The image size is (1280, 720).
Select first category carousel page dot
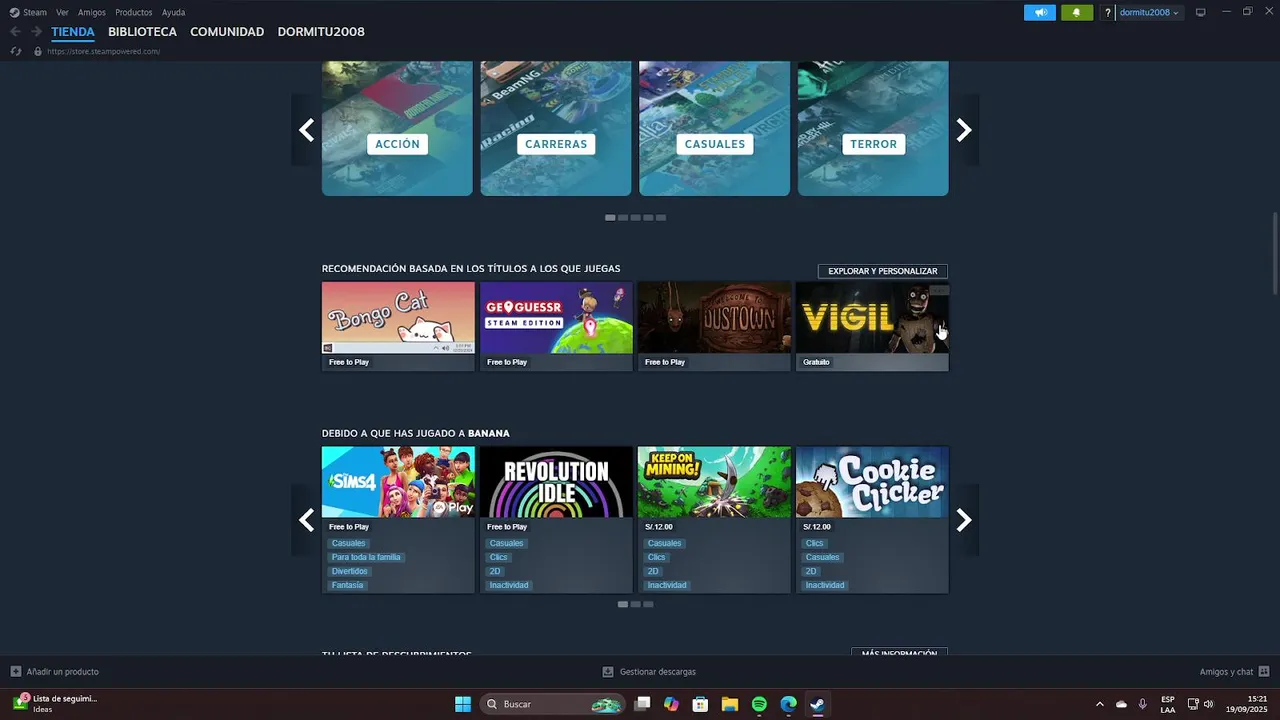tap(610, 217)
